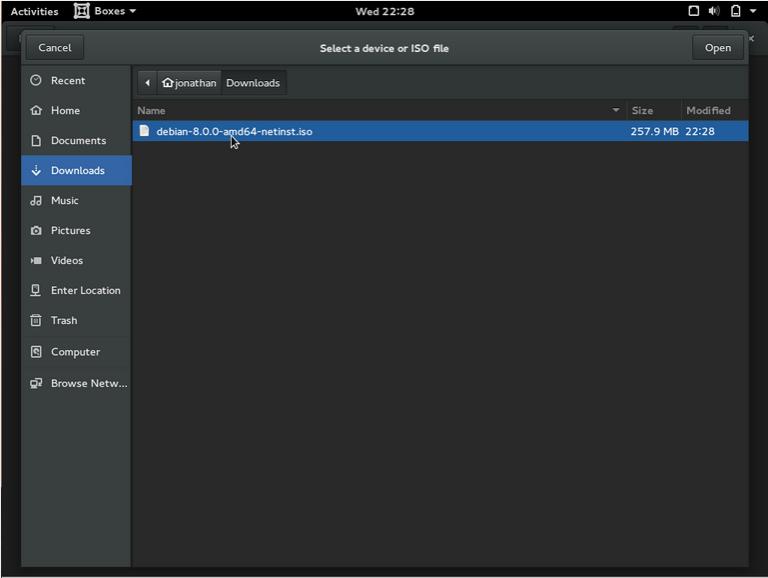
Task: Click the Trash bin icon in sidebar
Action: click(x=37, y=320)
